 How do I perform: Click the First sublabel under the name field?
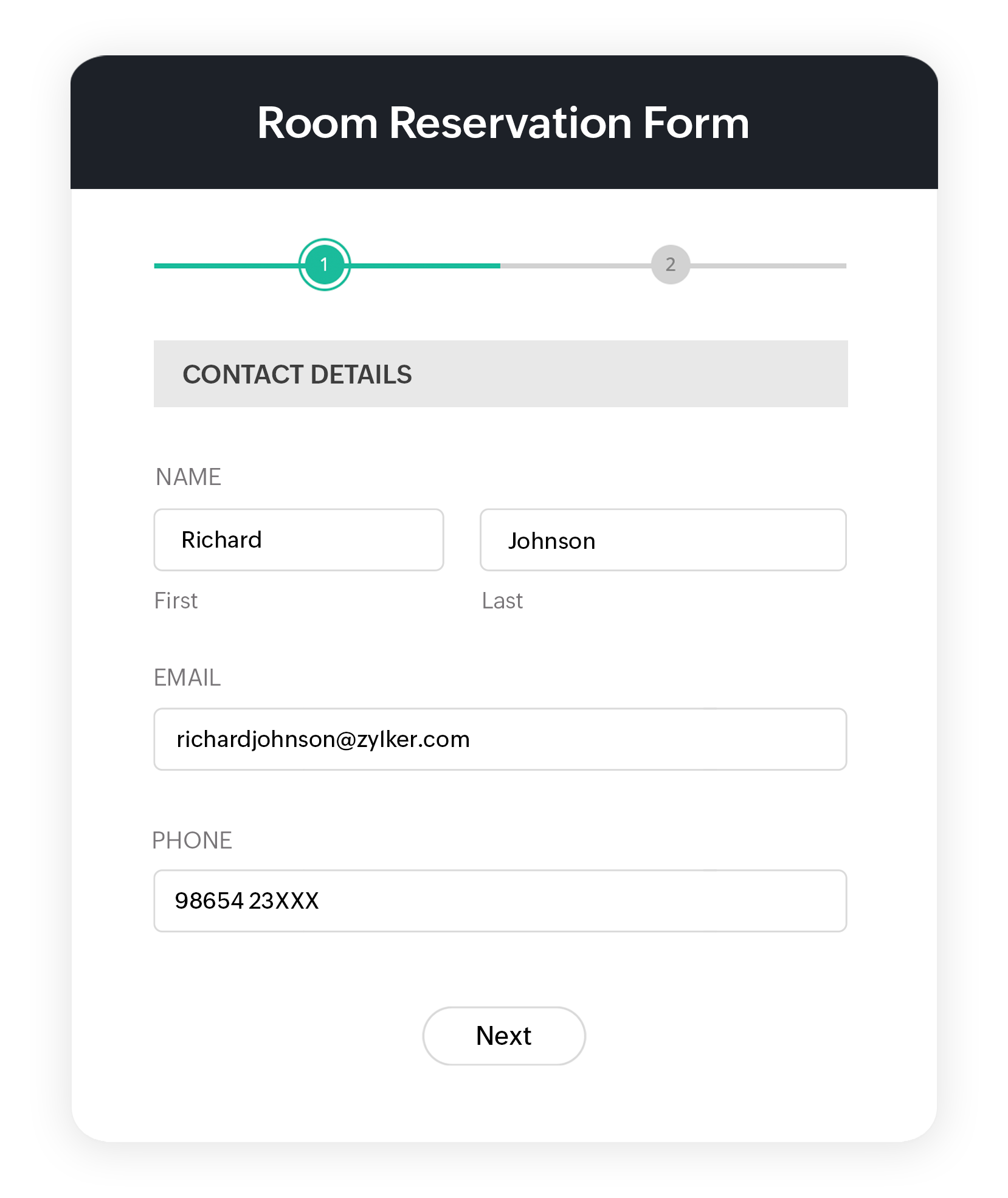(x=176, y=601)
